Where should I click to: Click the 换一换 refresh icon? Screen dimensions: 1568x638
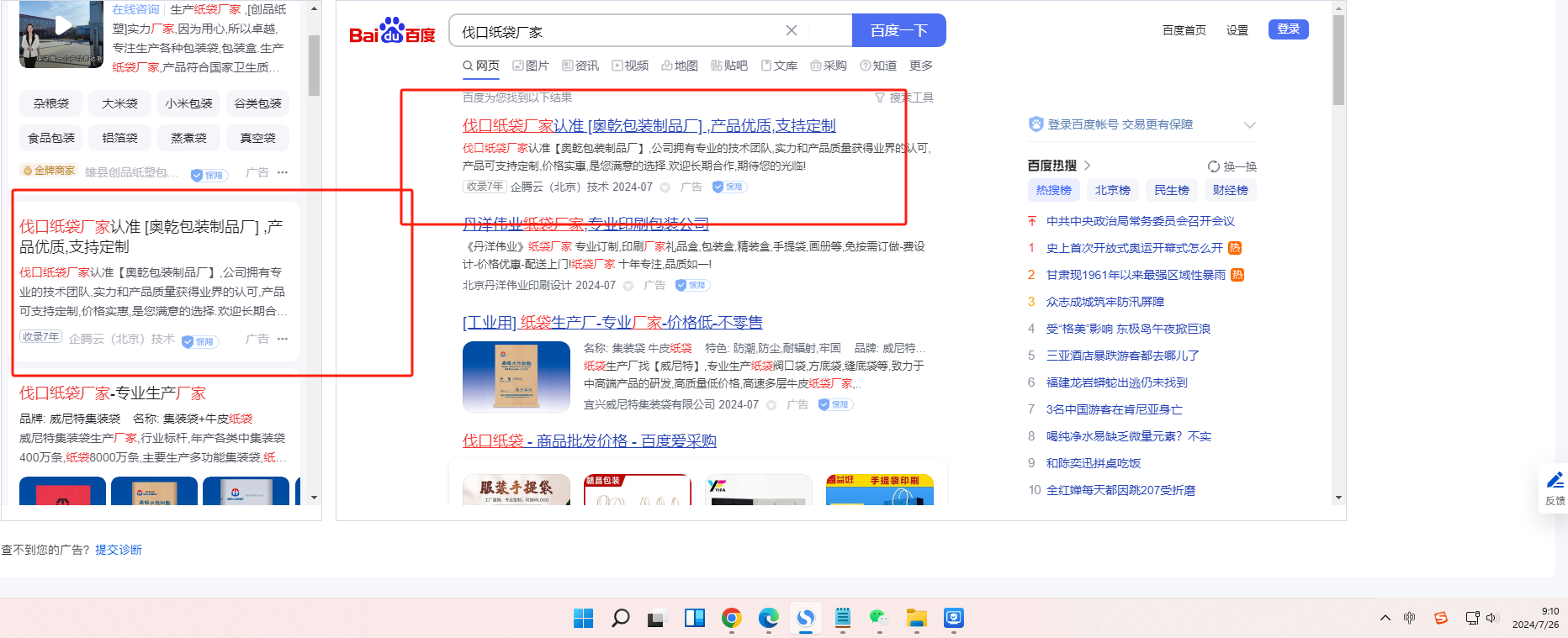tap(1213, 166)
